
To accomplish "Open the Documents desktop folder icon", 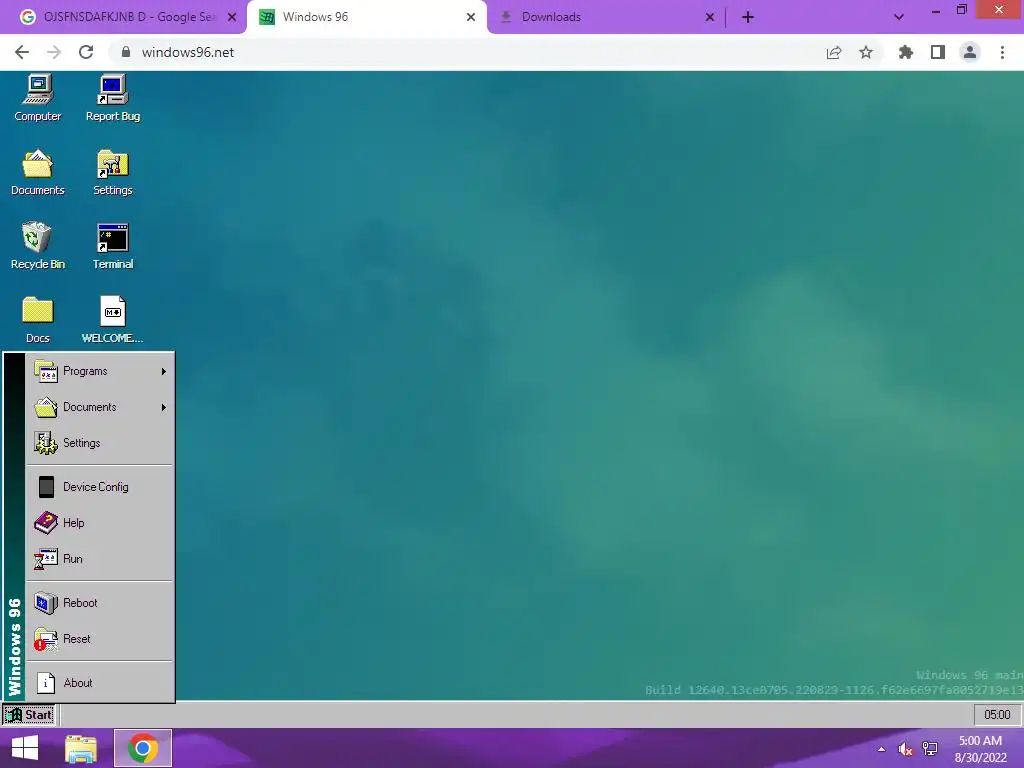I will pos(37,172).
